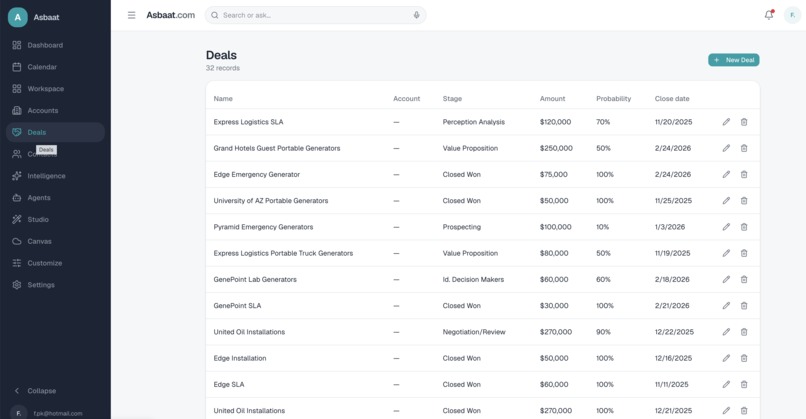The height and width of the screenshot is (419, 806).
Task: Edit the Edge SLA deal
Action: (726, 384)
